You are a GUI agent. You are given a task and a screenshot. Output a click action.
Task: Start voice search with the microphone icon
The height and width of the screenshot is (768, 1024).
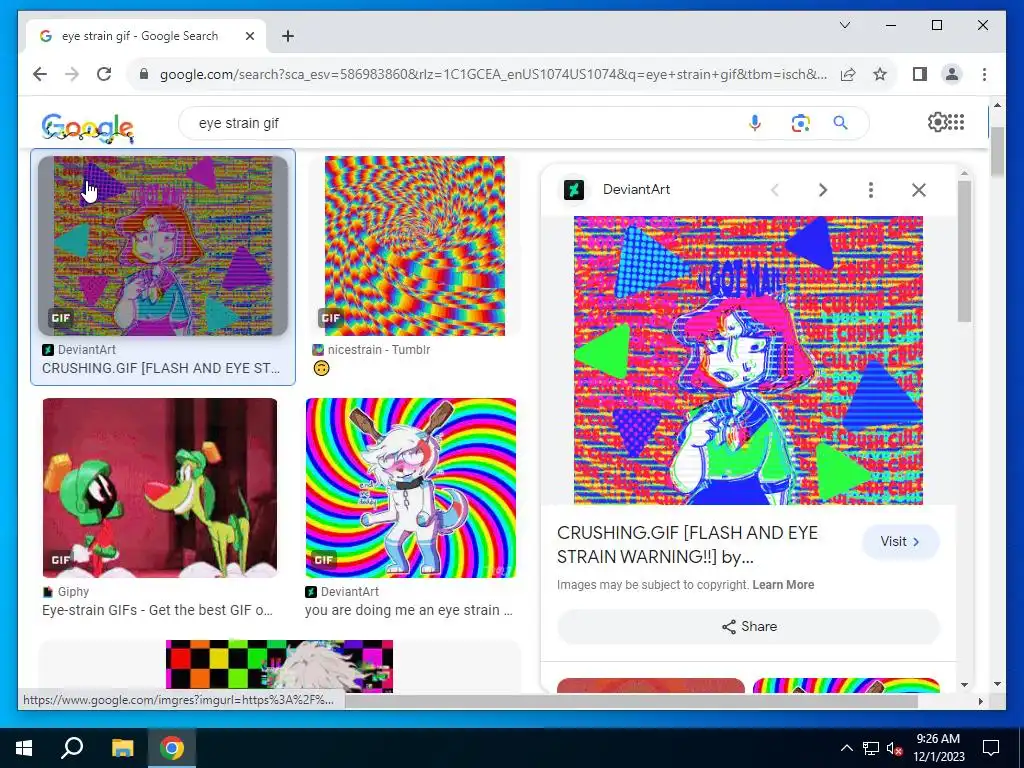[754, 123]
